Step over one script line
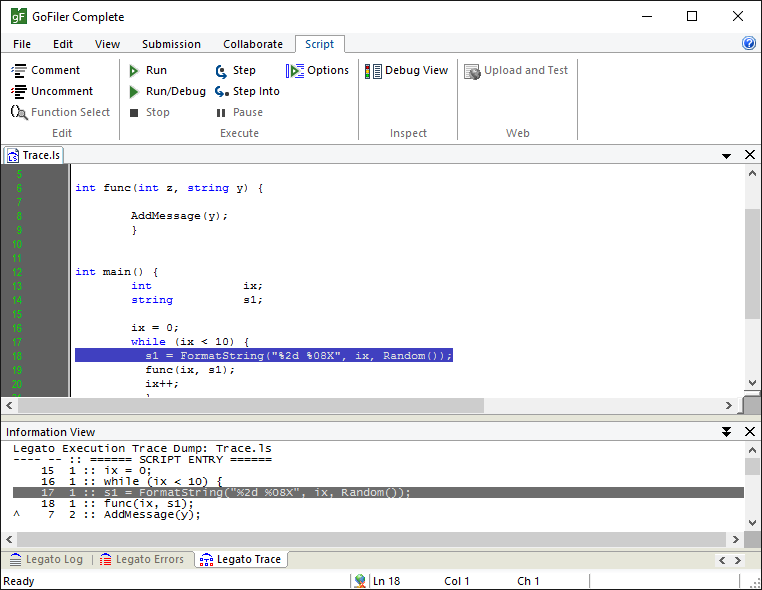The image size is (762, 590). pos(236,70)
